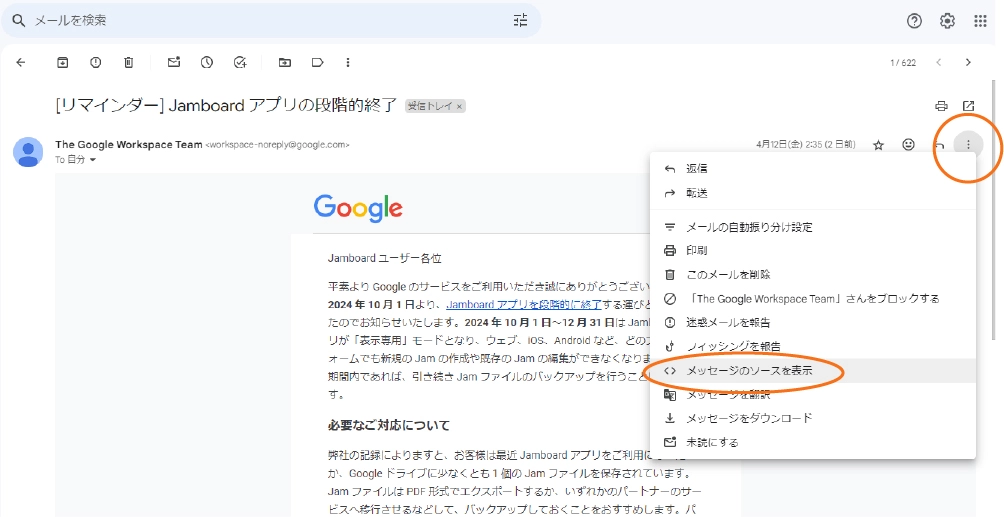The height and width of the screenshot is (517, 1004).
Task: Select メッセージのソースを表示 from the menu
Action: [748, 370]
